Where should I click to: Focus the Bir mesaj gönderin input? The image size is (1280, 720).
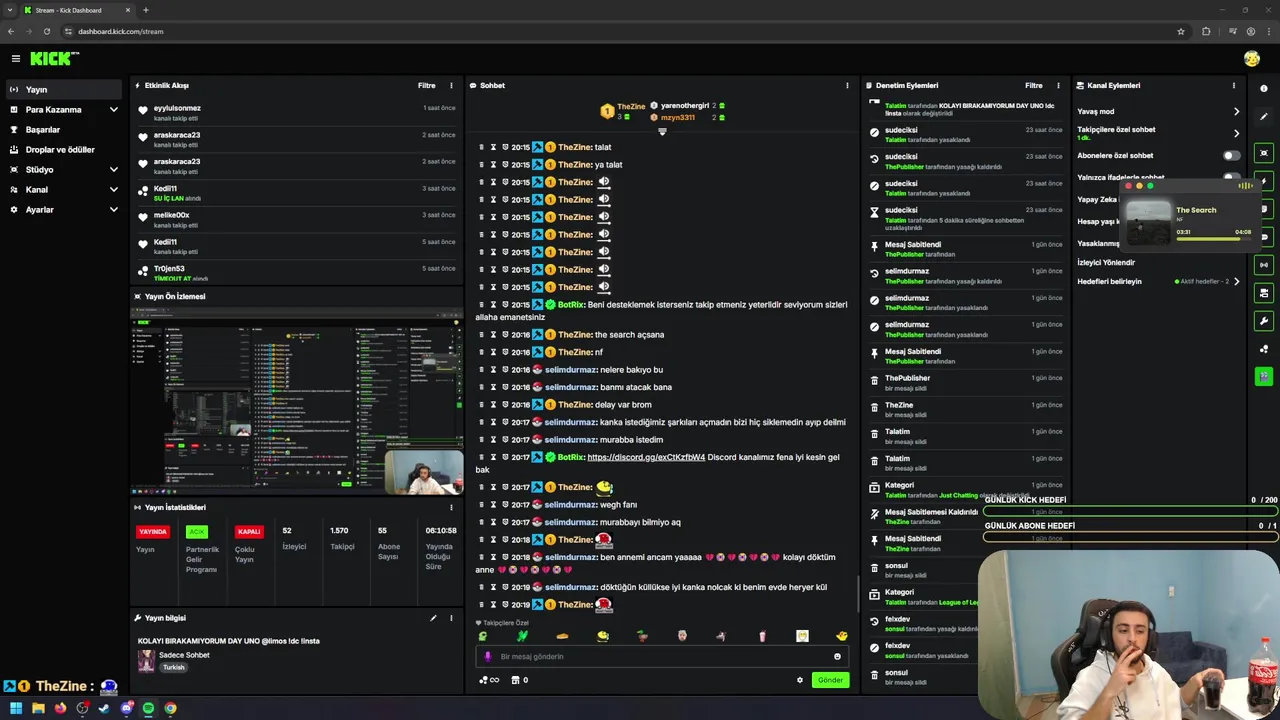pyautogui.click(x=660, y=657)
